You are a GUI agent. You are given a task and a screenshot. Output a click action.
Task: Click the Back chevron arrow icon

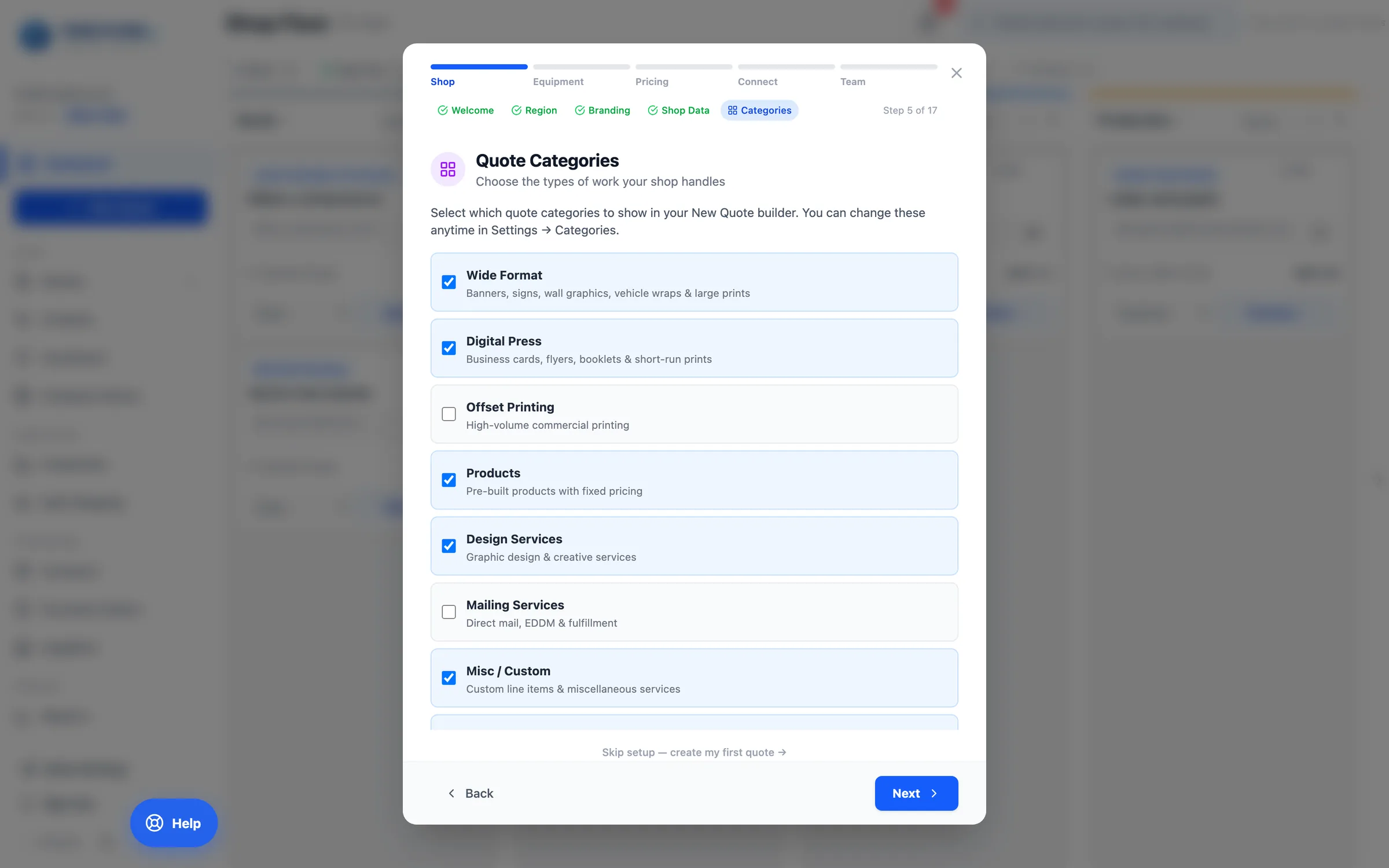point(451,793)
